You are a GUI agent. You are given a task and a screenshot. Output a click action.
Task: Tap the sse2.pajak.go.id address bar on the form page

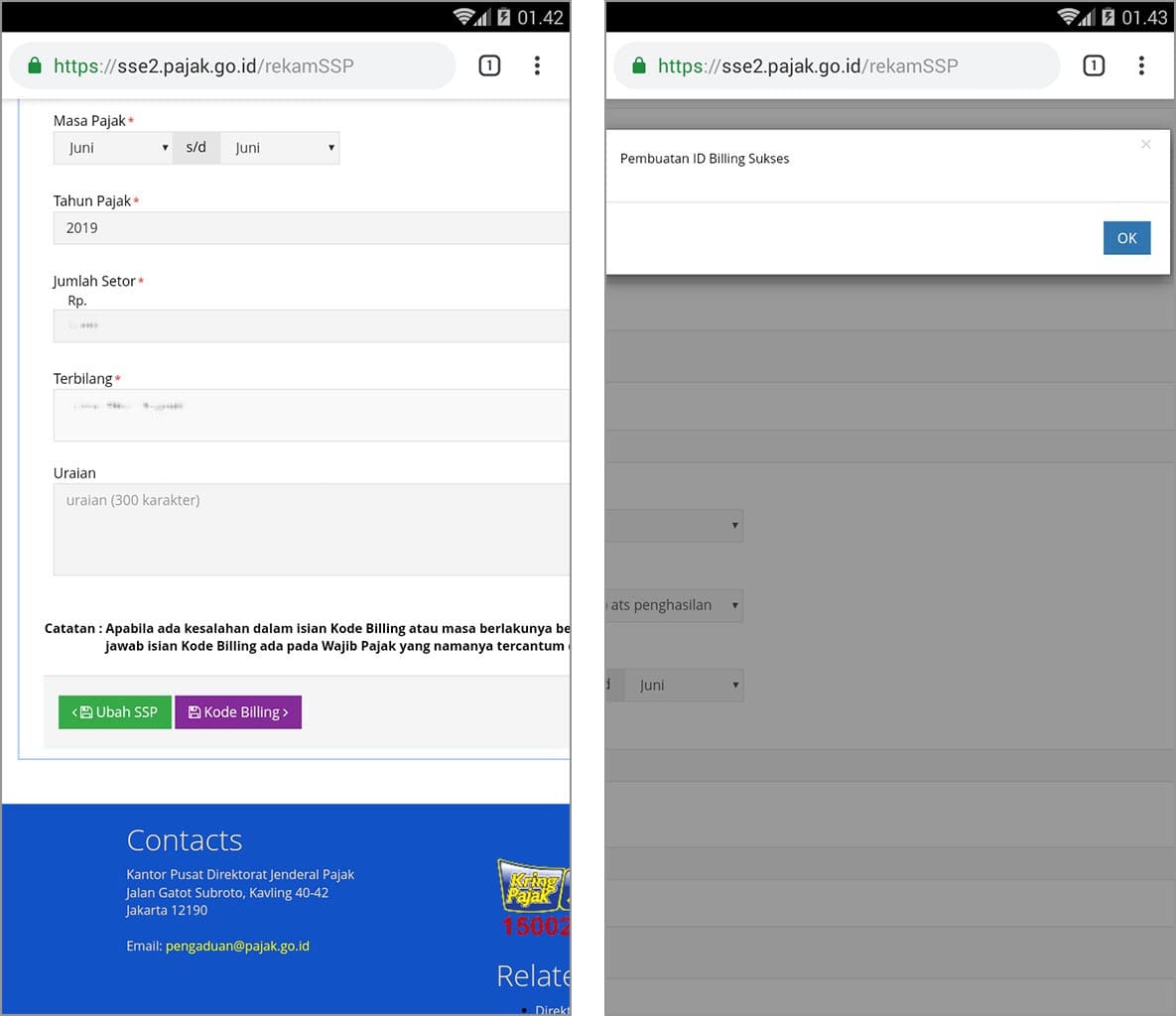(228, 65)
